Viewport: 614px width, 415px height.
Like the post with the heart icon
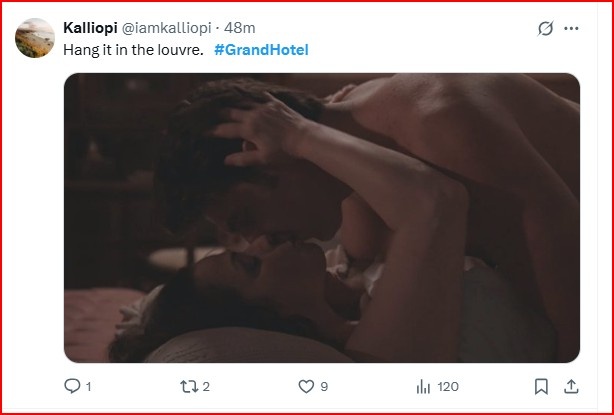(x=306, y=387)
